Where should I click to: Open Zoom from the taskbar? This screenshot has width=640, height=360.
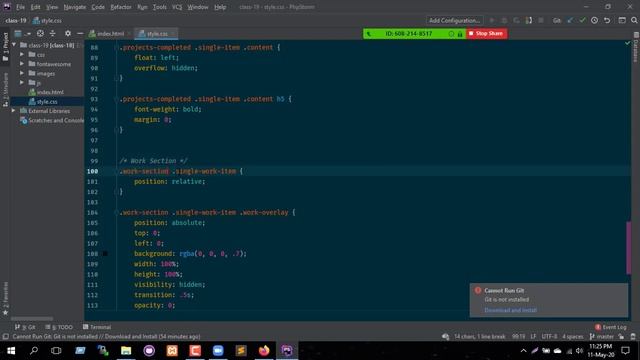(x=218, y=351)
